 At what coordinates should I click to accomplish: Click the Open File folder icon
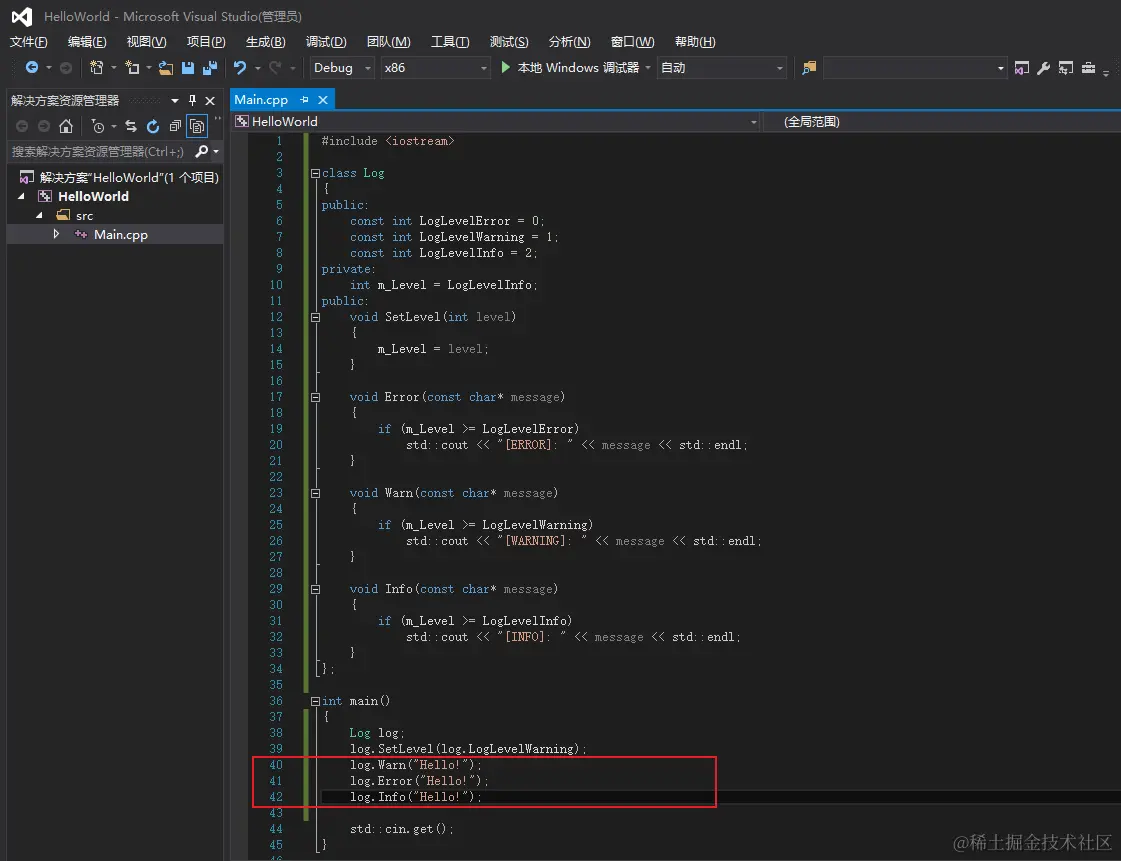[x=166, y=68]
